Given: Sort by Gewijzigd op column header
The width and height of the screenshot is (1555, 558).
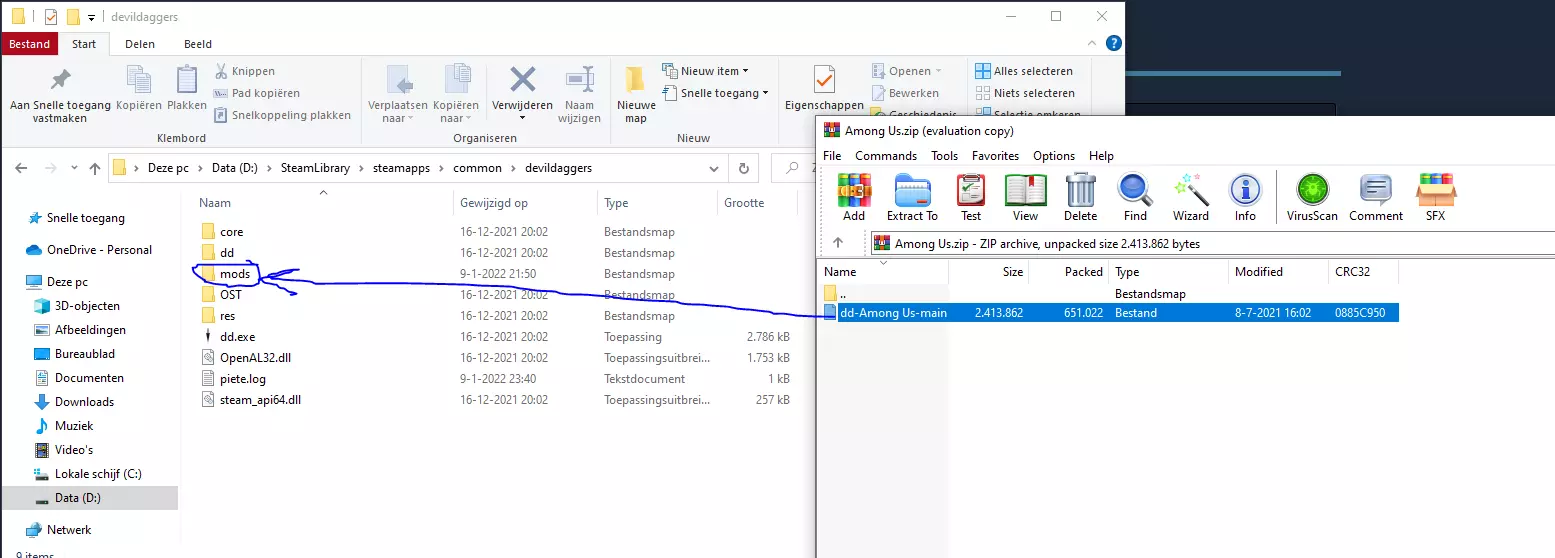Looking at the screenshot, I should [x=494, y=203].
